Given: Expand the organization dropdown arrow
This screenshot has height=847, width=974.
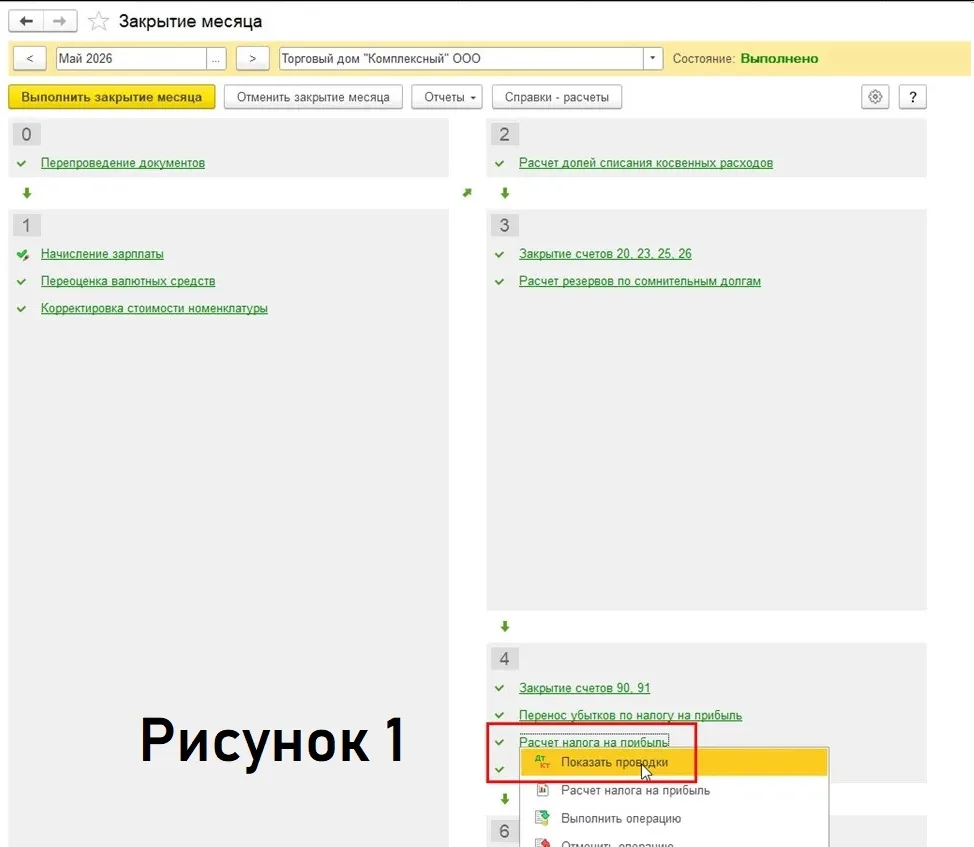Looking at the screenshot, I should [x=652, y=58].
